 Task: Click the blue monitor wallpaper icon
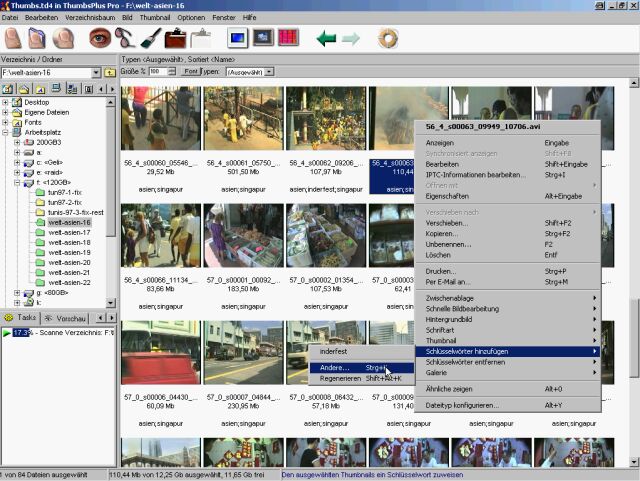[x=238, y=38]
